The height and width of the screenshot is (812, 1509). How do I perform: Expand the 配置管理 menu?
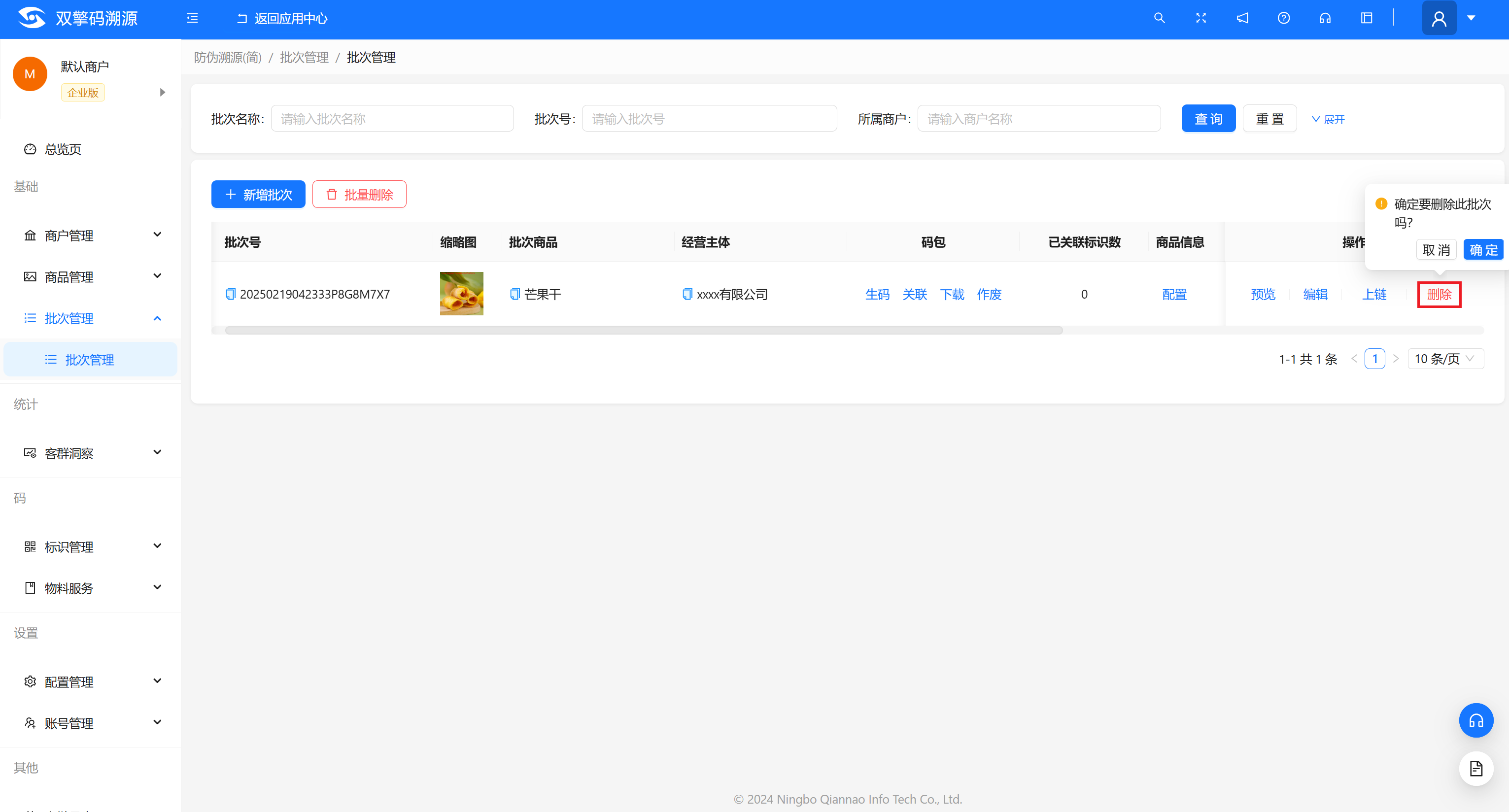coord(91,681)
